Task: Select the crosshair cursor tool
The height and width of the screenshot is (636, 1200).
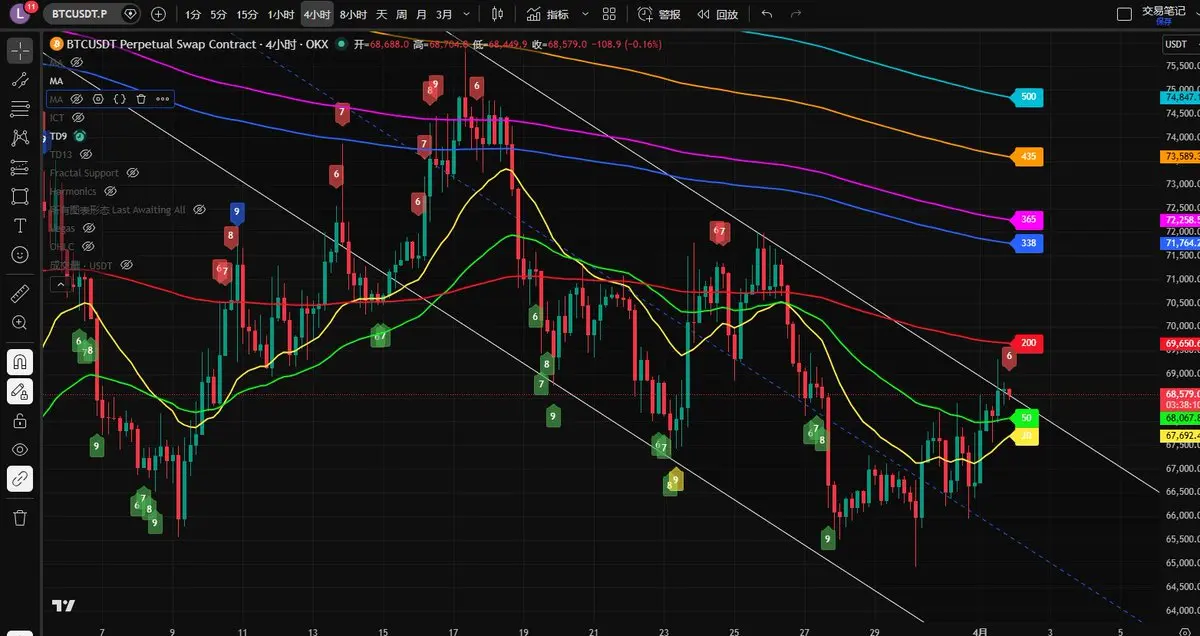Action: (19, 50)
